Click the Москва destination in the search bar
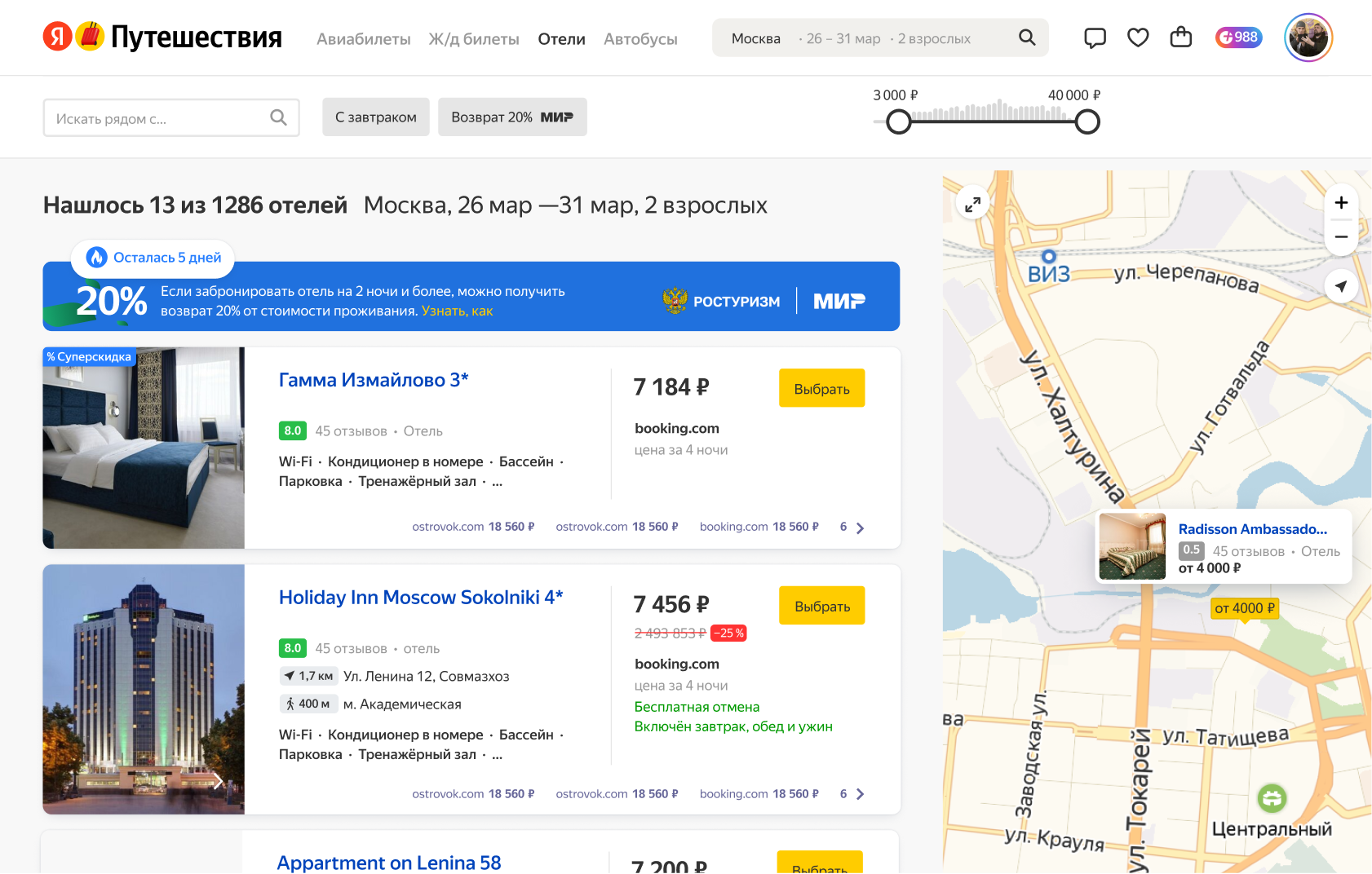The height and width of the screenshot is (874, 1372). point(756,38)
